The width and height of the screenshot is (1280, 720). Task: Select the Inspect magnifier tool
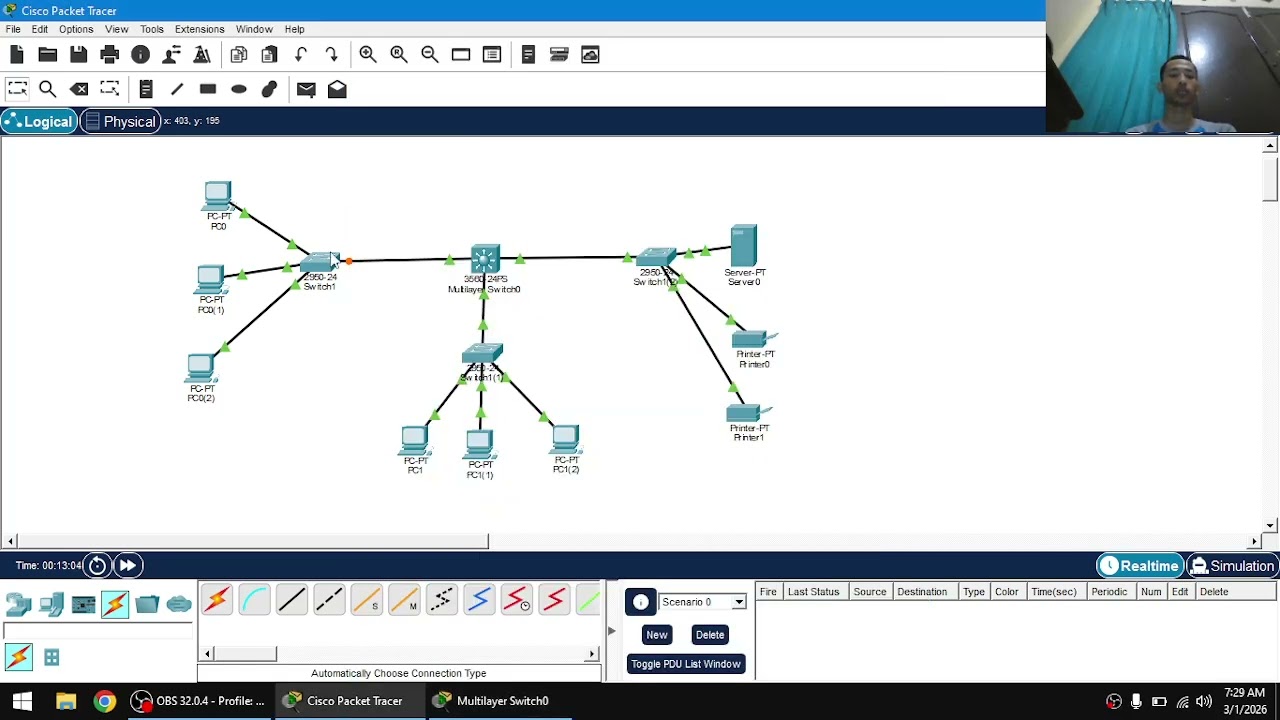tap(48, 90)
